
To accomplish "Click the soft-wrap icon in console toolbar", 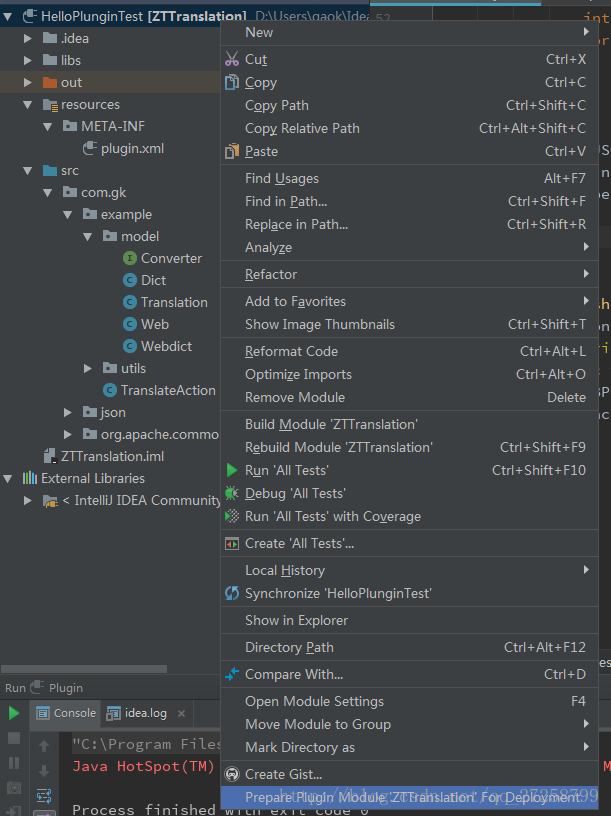I will tap(44, 796).
